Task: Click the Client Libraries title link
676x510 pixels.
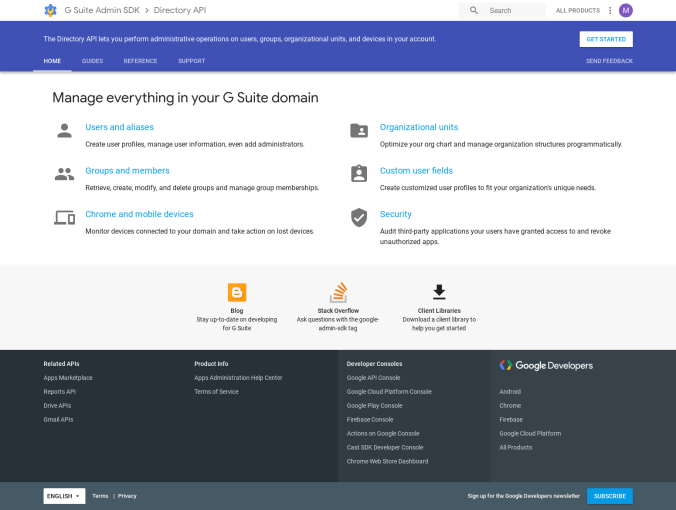Action: click(x=439, y=311)
